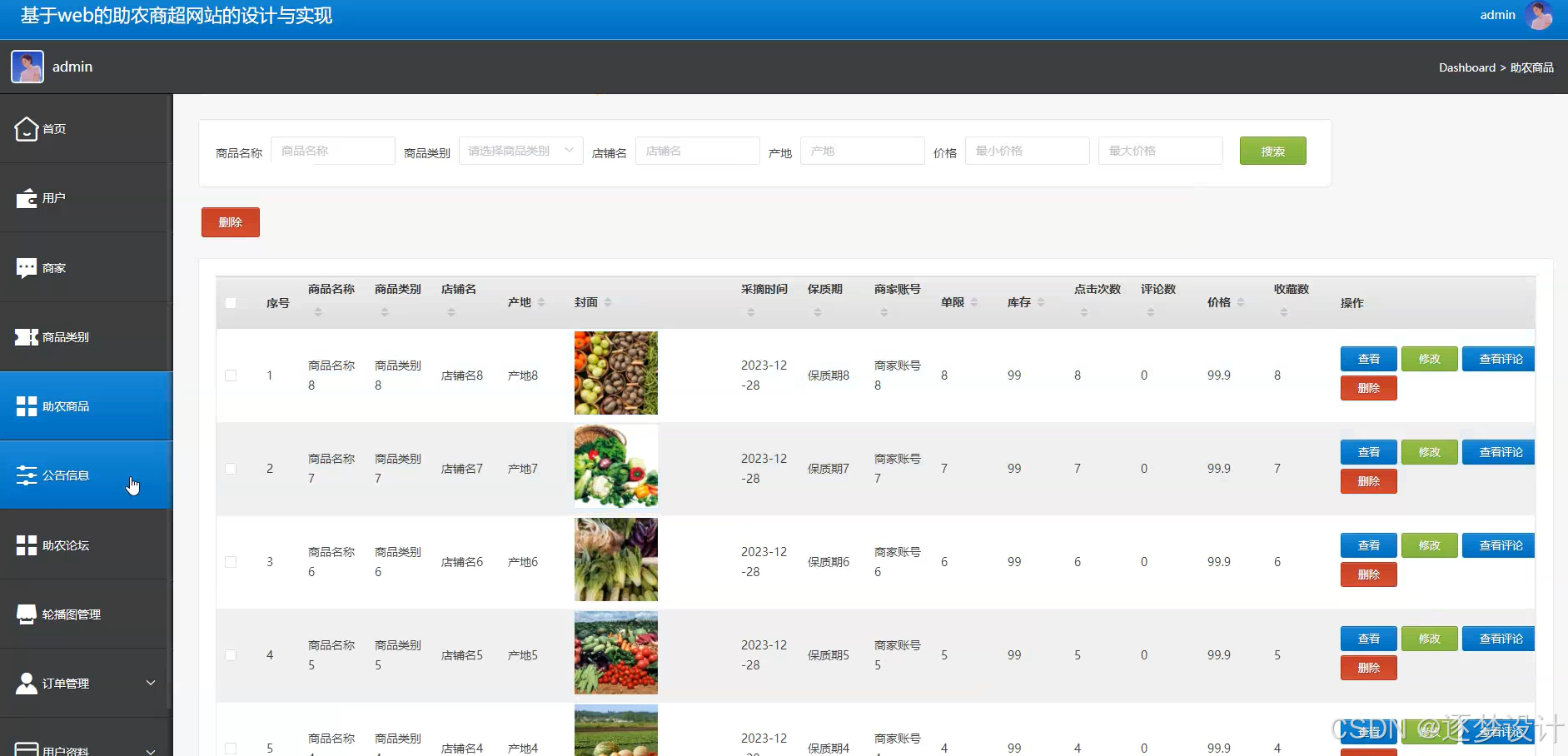This screenshot has width=1568, height=756.
Task: Sort table by 产地 column arrows
Action: click(541, 302)
